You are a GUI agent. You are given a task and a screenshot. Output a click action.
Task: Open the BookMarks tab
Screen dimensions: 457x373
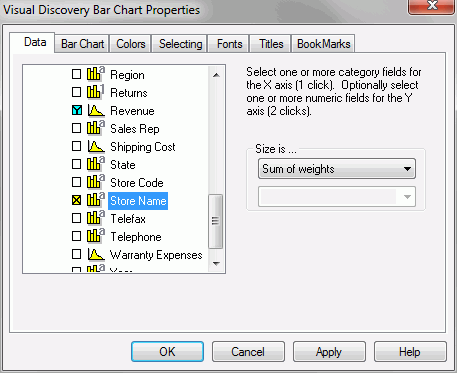coord(323,44)
